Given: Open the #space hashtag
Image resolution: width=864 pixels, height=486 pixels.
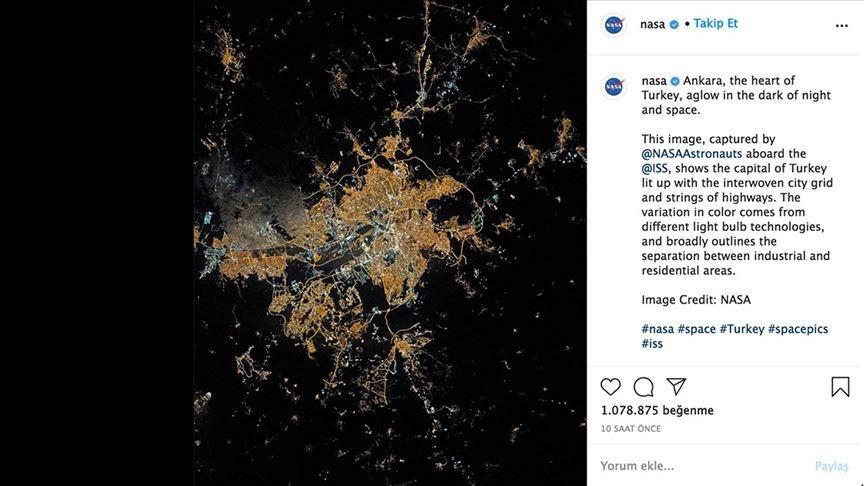Looking at the screenshot, I should click(696, 329).
